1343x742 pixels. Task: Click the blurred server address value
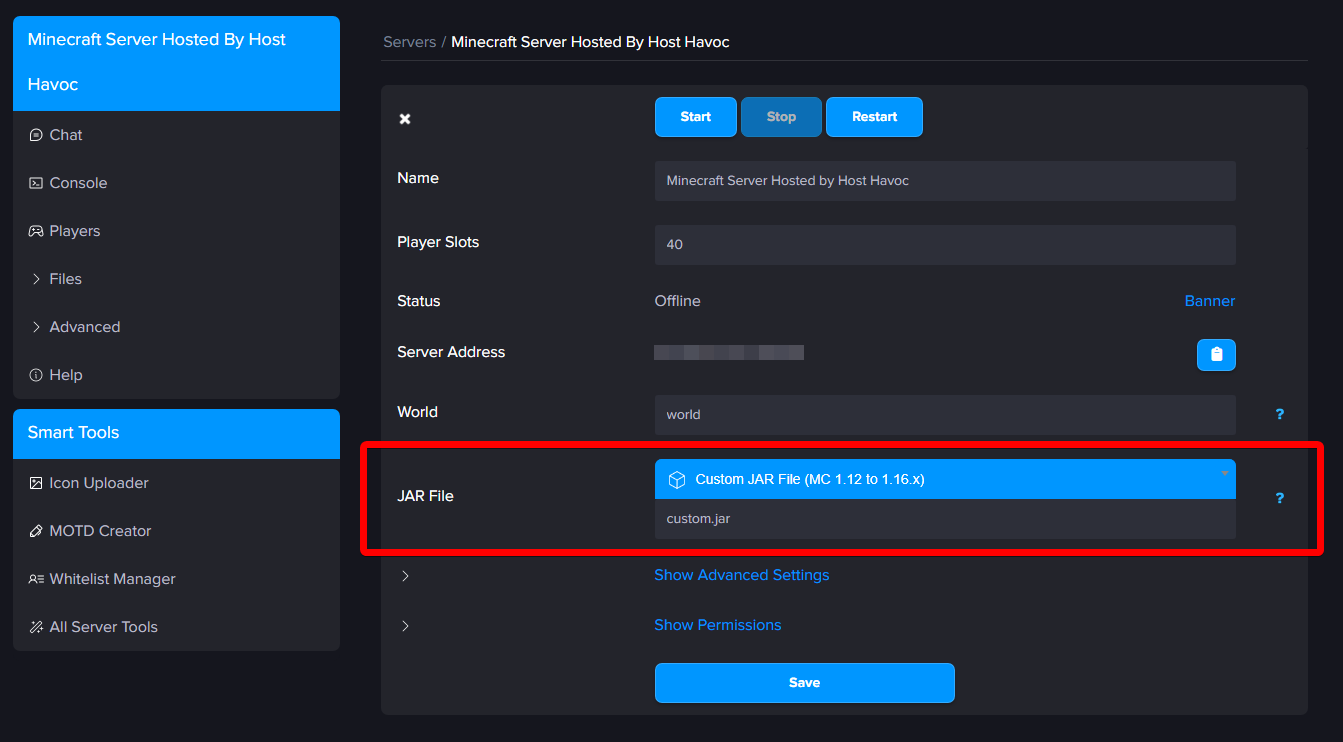729,352
